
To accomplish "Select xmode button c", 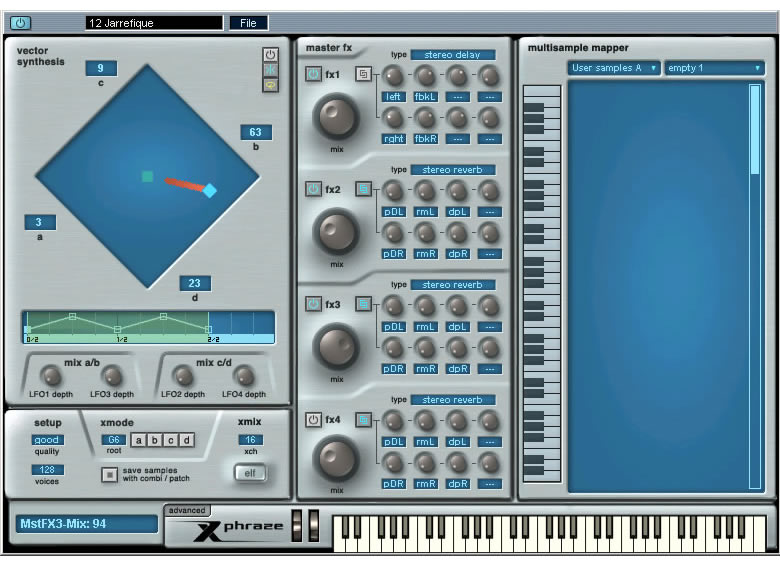I will pyautogui.click(x=171, y=440).
